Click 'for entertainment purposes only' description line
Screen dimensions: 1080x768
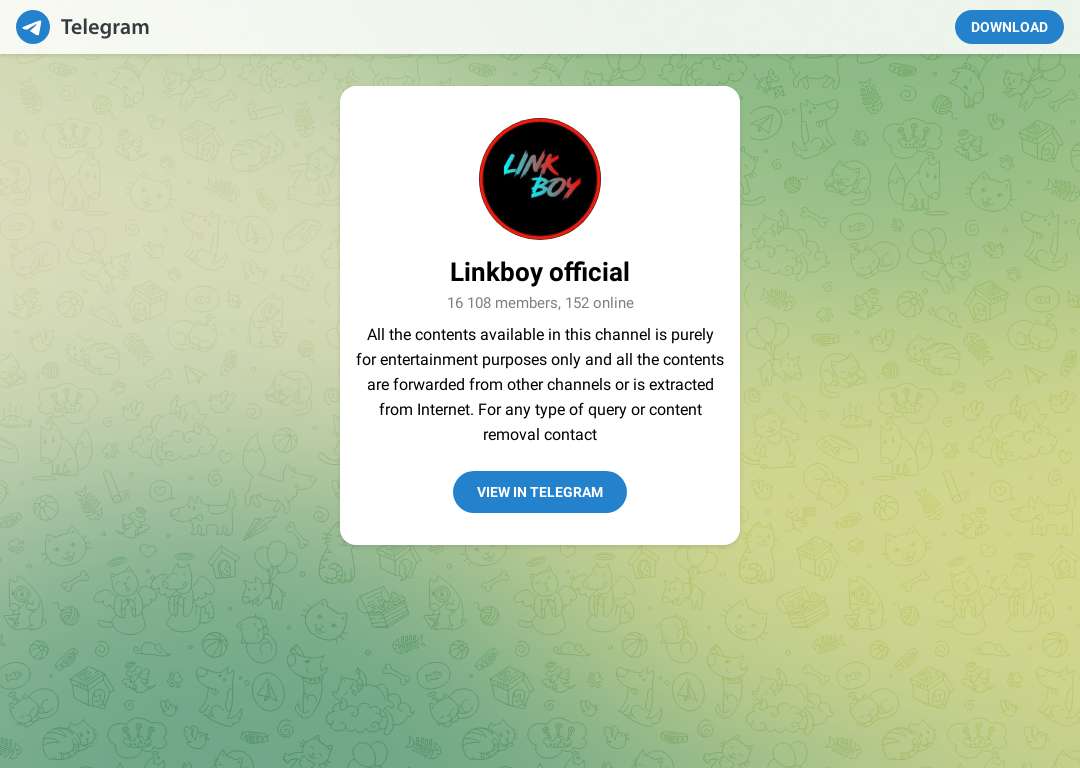[540, 360]
